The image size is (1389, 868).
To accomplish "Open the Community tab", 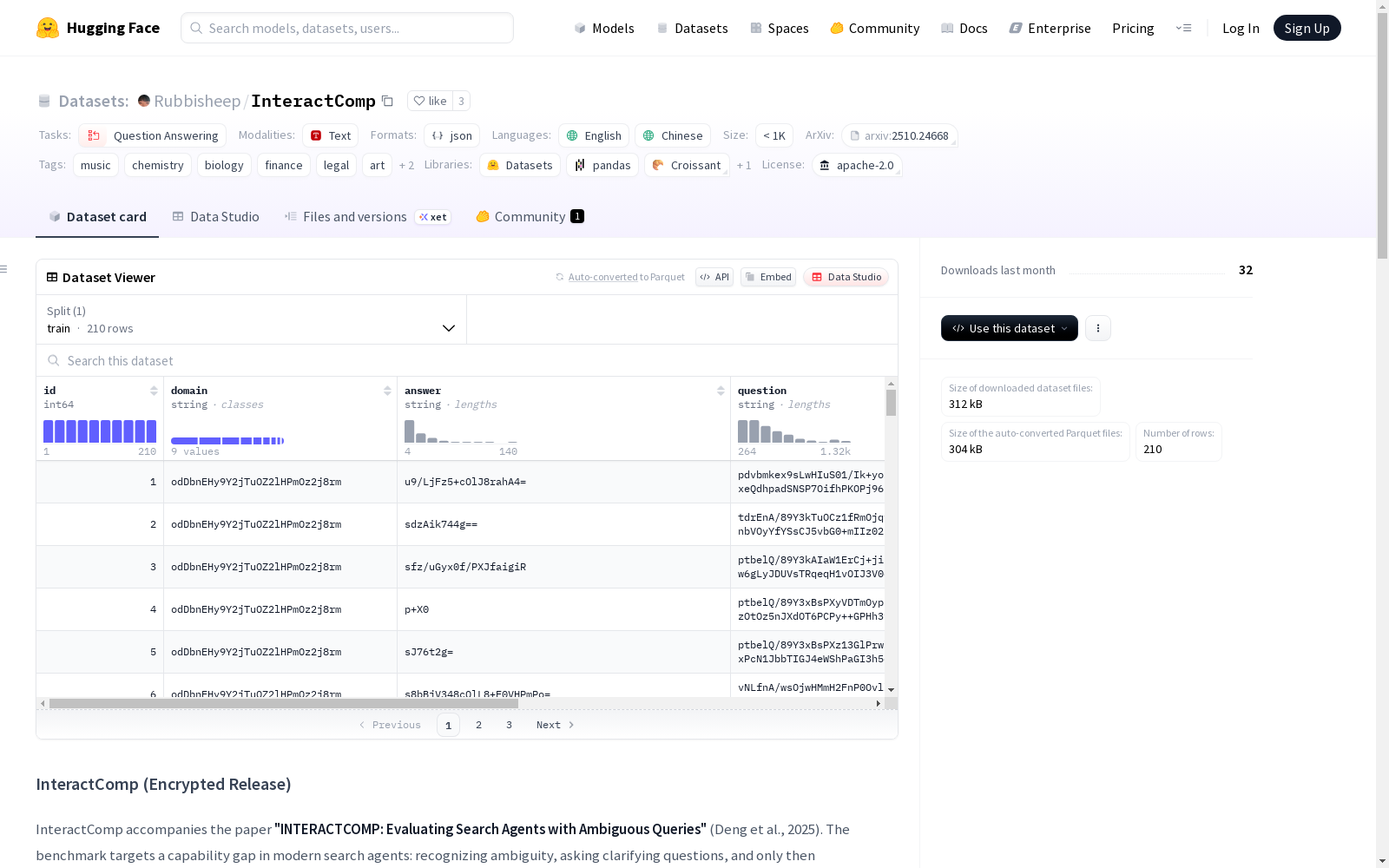I will click(x=530, y=217).
